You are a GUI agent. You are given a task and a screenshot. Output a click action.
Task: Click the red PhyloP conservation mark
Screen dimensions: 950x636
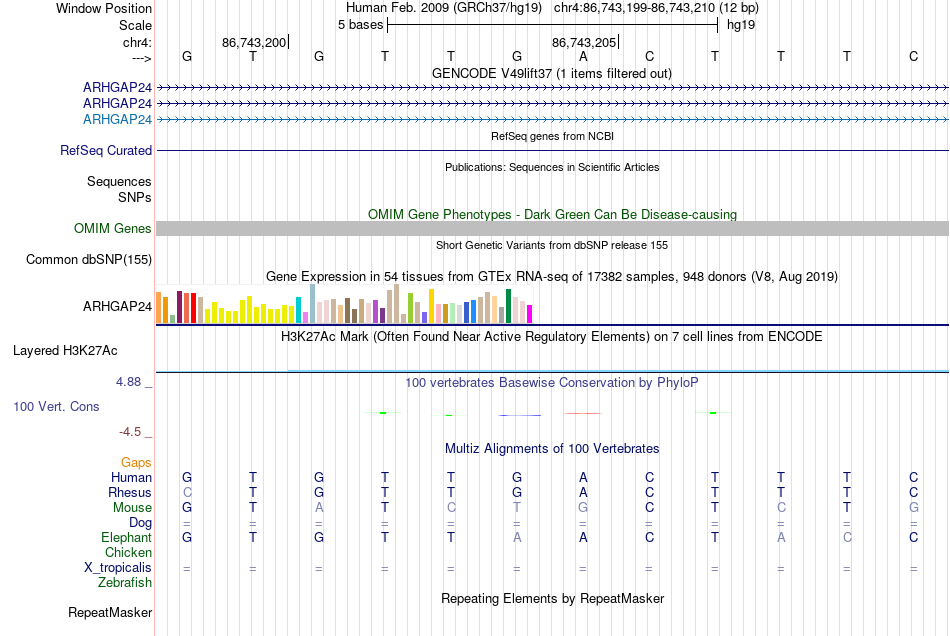tap(582, 414)
